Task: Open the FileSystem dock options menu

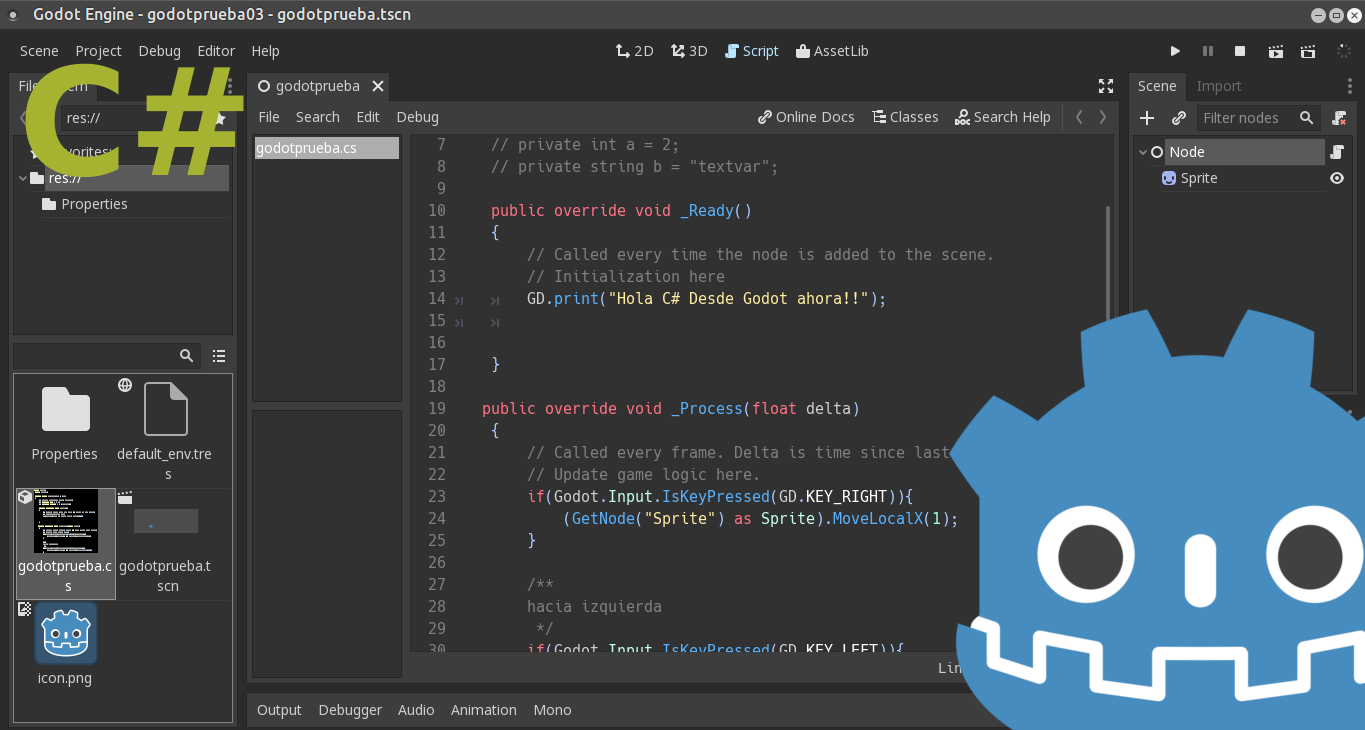Action: 230,86
